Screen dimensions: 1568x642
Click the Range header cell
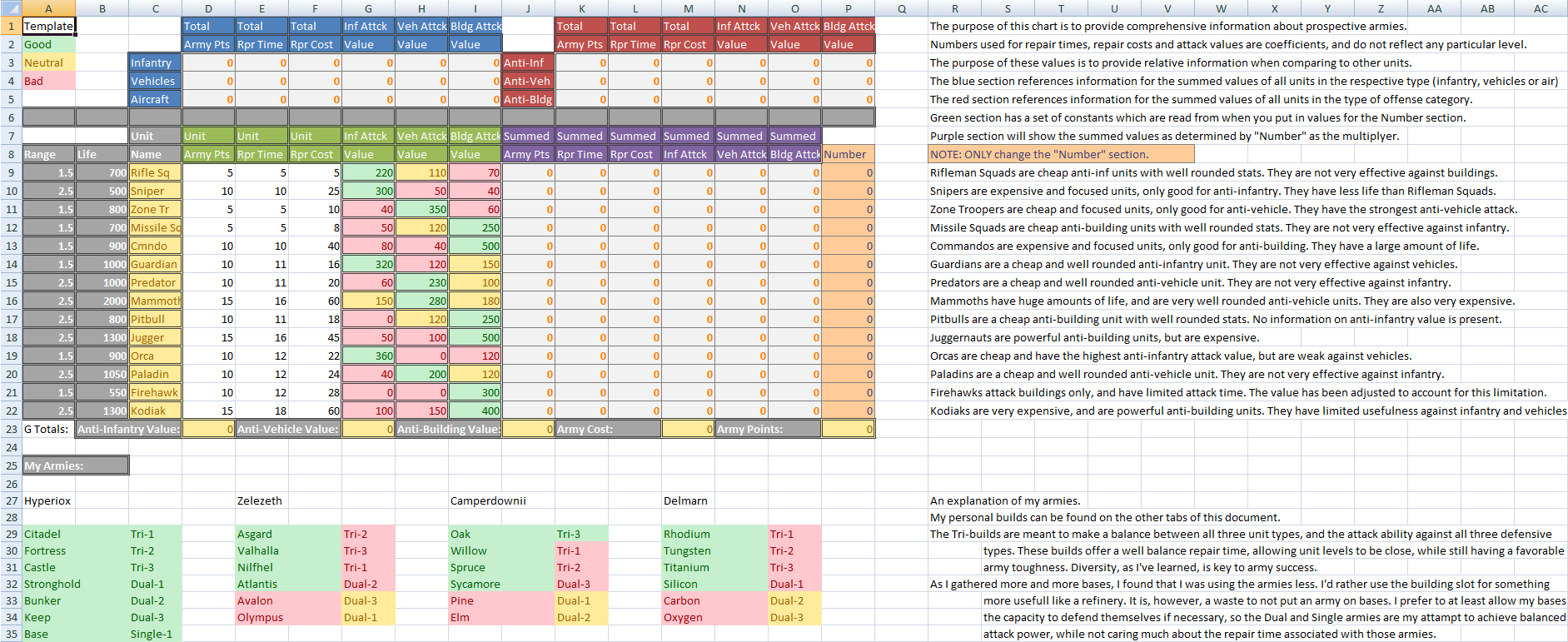[x=48, y=154]
